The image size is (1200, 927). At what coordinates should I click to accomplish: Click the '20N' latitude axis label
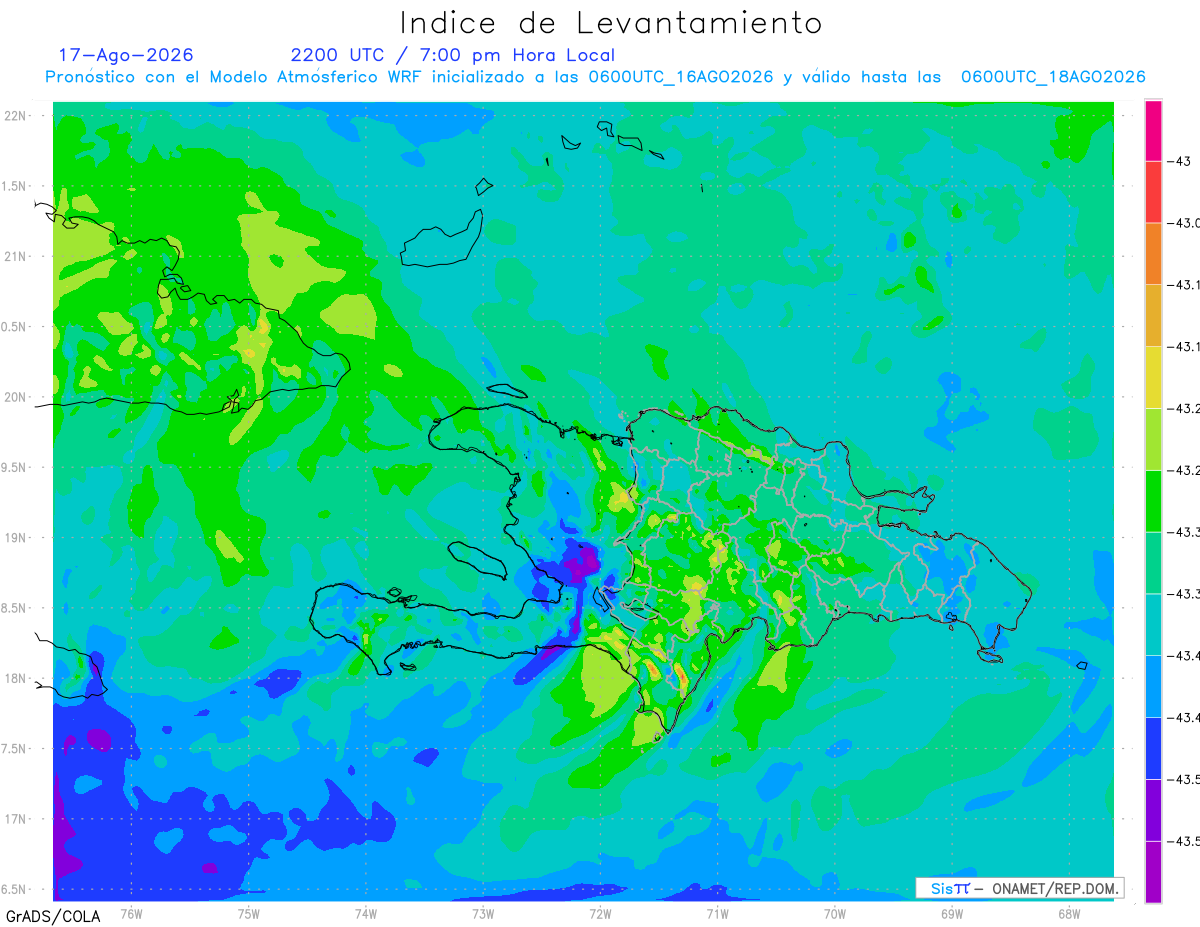tap(17, 397)
